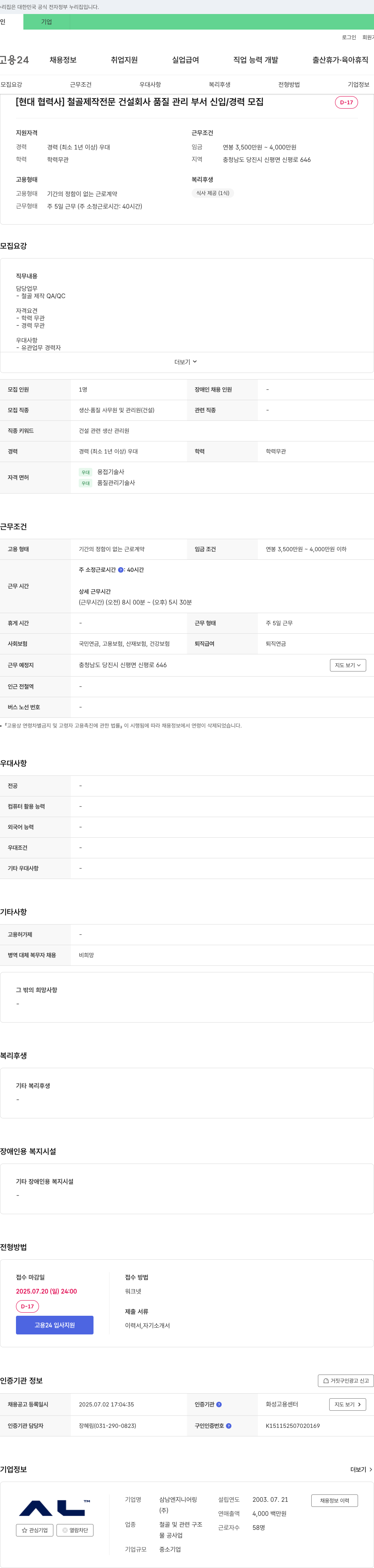374x1568 pixels.
Task: Click 설립연도 2003. 07. 21 value
Action: pyautogui.click(x=270, y=1500)
